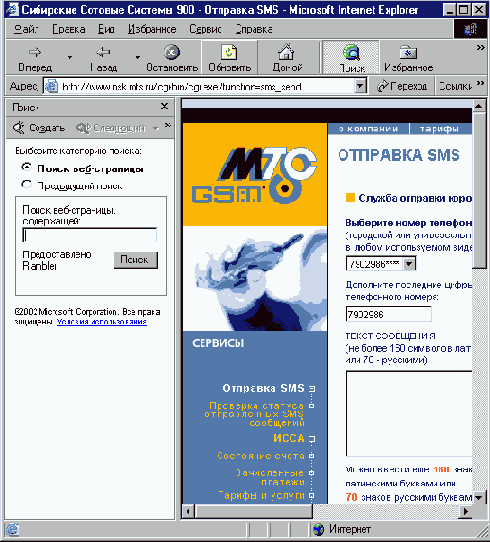Close the search side panel
Screen dimensions: 490x542
[x=164, y=106]
